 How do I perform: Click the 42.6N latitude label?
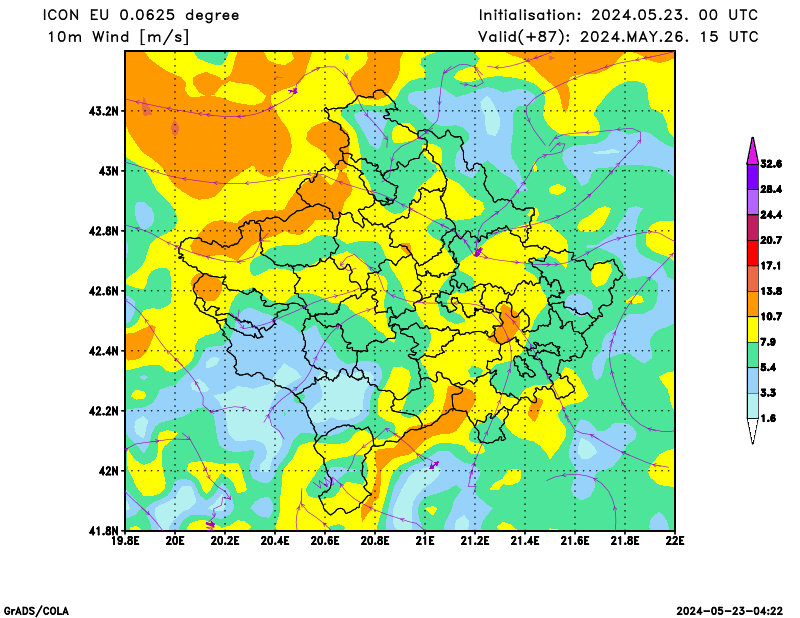click(x=104, y=291)
